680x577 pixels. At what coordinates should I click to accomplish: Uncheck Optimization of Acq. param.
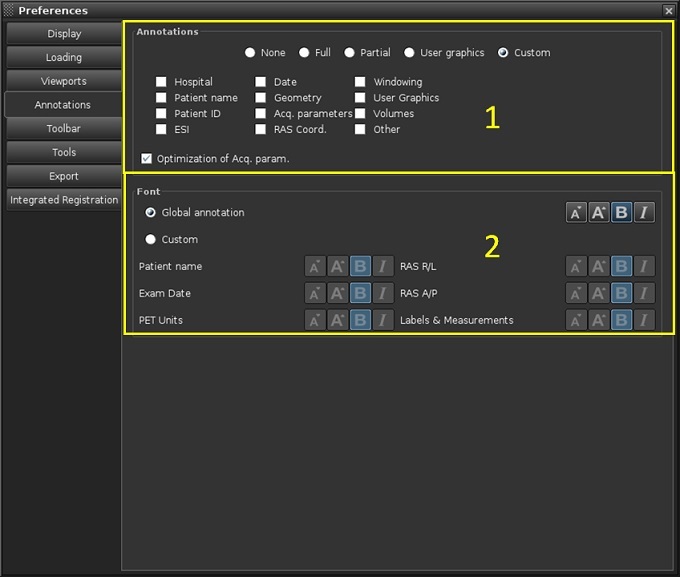[x=147, y=159]
